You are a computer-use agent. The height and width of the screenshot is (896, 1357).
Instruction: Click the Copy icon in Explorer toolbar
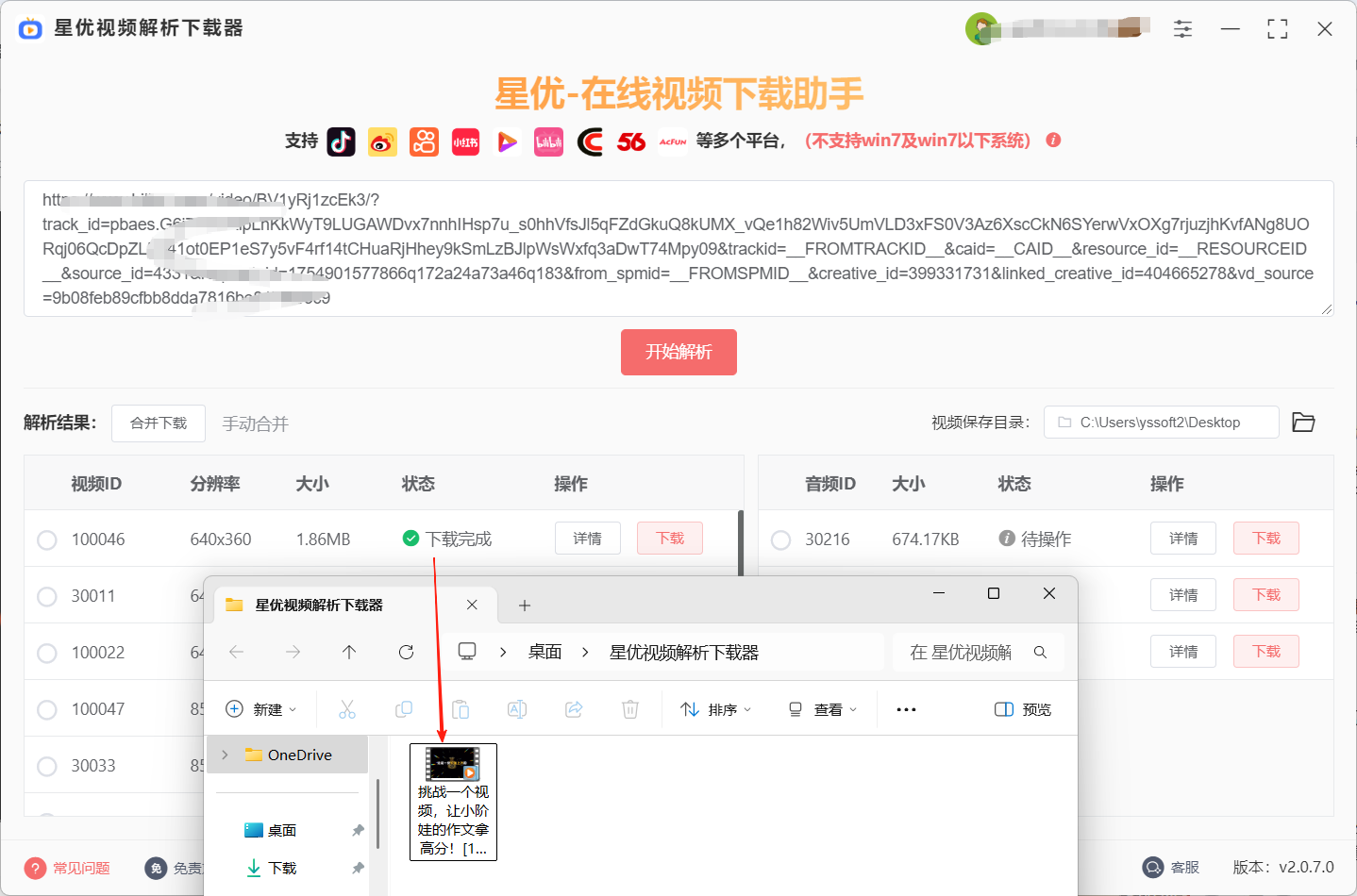(404, 709)
